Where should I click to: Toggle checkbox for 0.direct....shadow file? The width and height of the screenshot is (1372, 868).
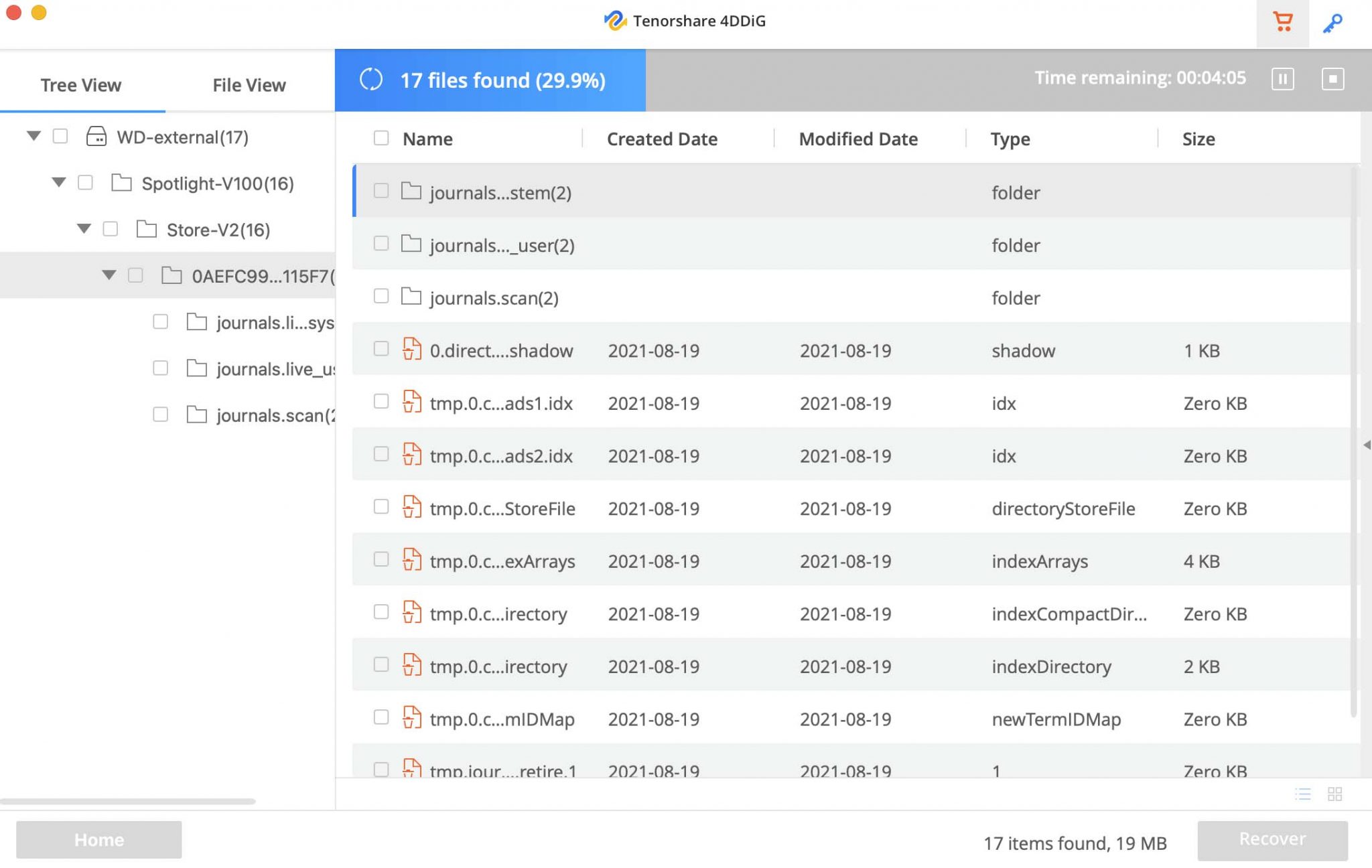[x=380, y=349]
